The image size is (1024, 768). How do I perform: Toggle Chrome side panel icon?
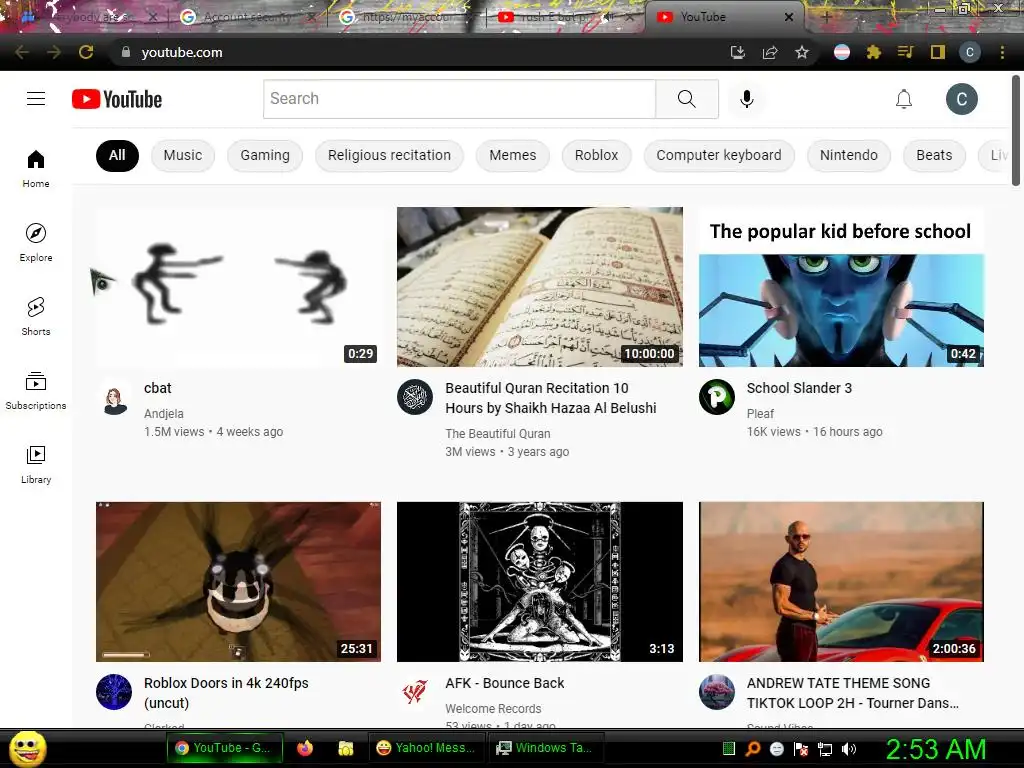click(938, 52)
